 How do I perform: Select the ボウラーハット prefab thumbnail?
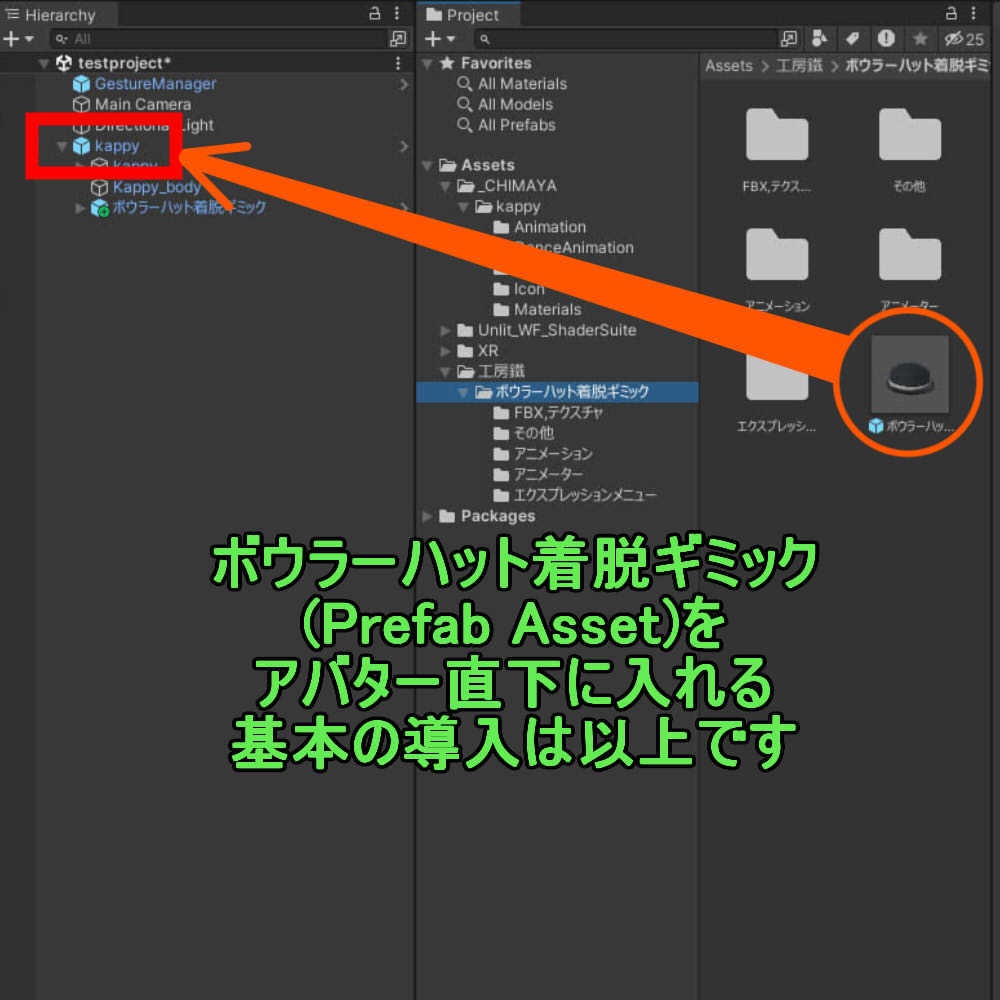(x=908, y=372)
